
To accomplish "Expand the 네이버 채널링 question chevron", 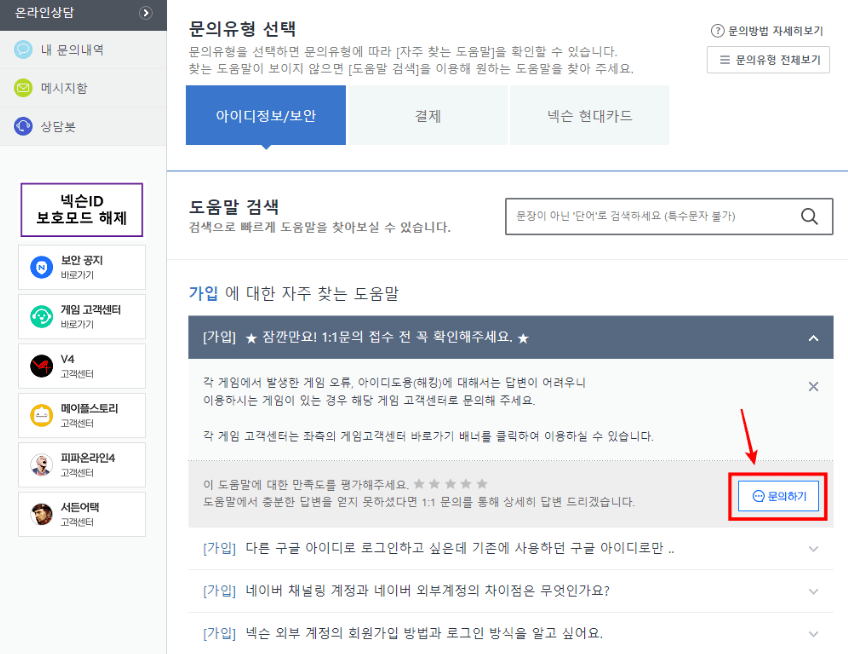I will click(x=813, y=591).
